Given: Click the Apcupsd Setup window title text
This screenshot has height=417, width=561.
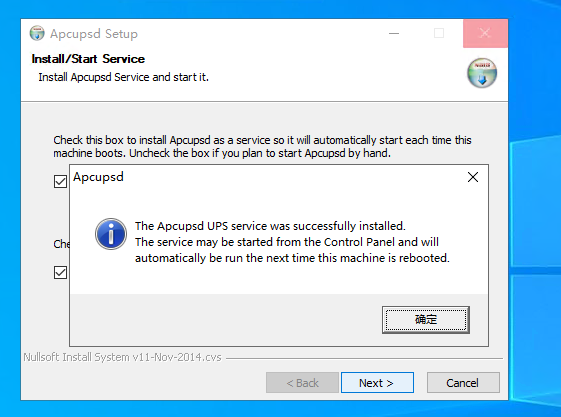Looking at the screenshot, I should 94,34.
